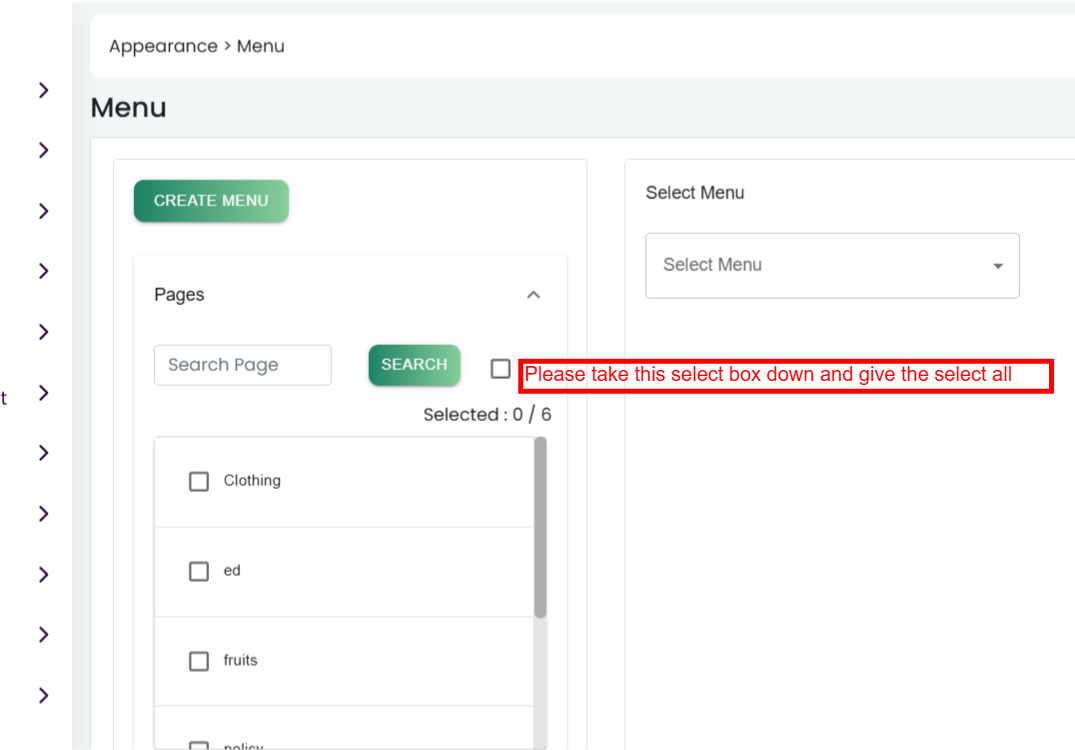Select the fruits page checkbox
Screen dimensions: 1075x750
(199, 661)
